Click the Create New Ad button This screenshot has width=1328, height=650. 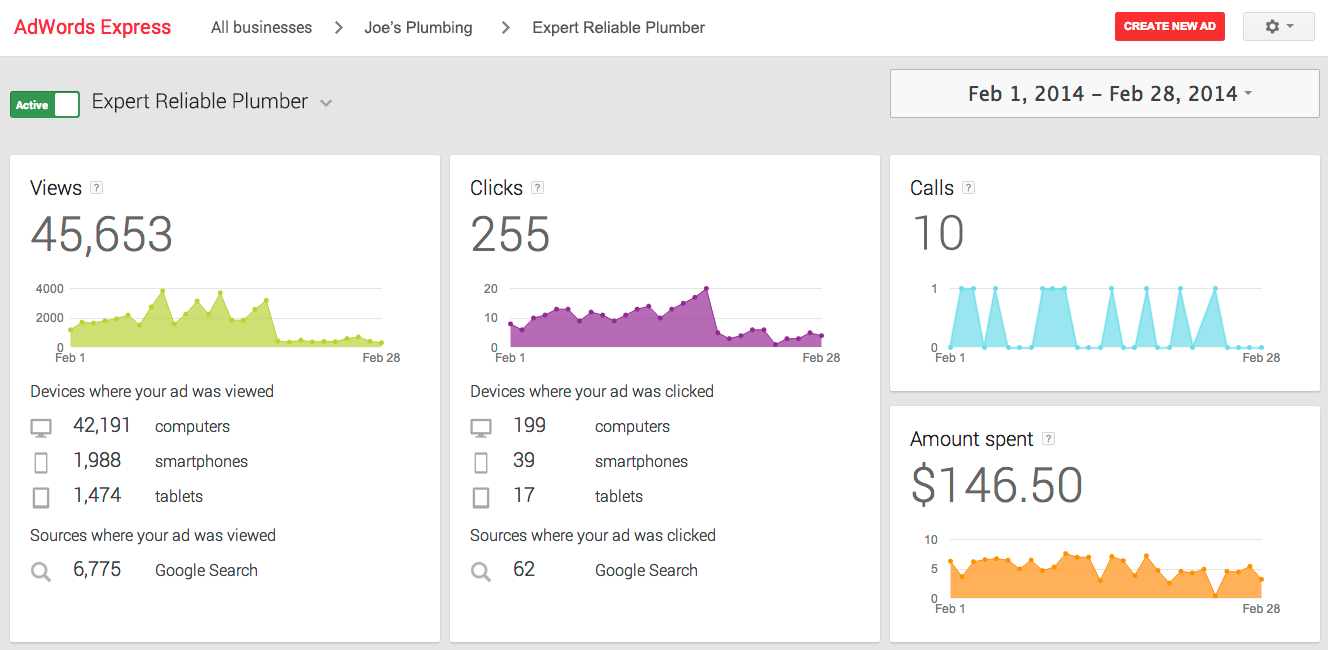coord(1169,27)
